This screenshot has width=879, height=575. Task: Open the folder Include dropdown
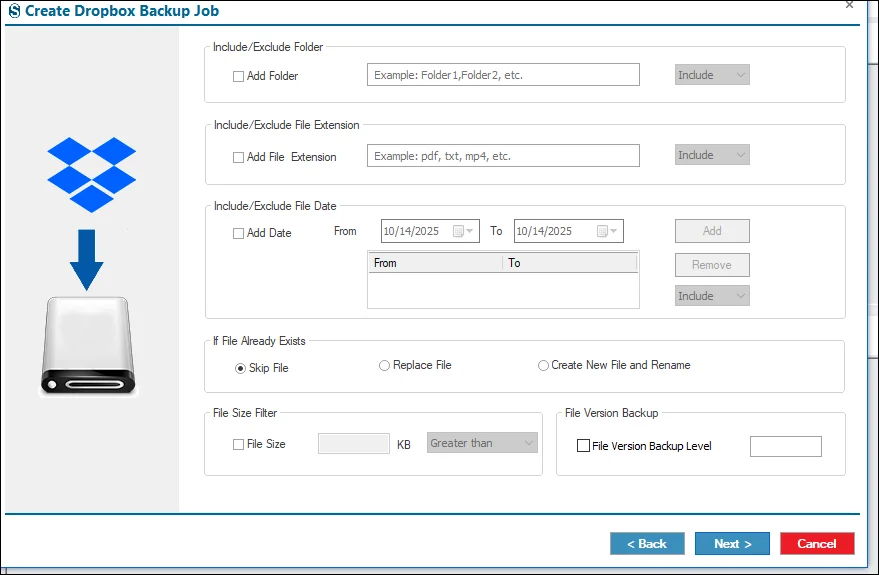coord(712,75)
